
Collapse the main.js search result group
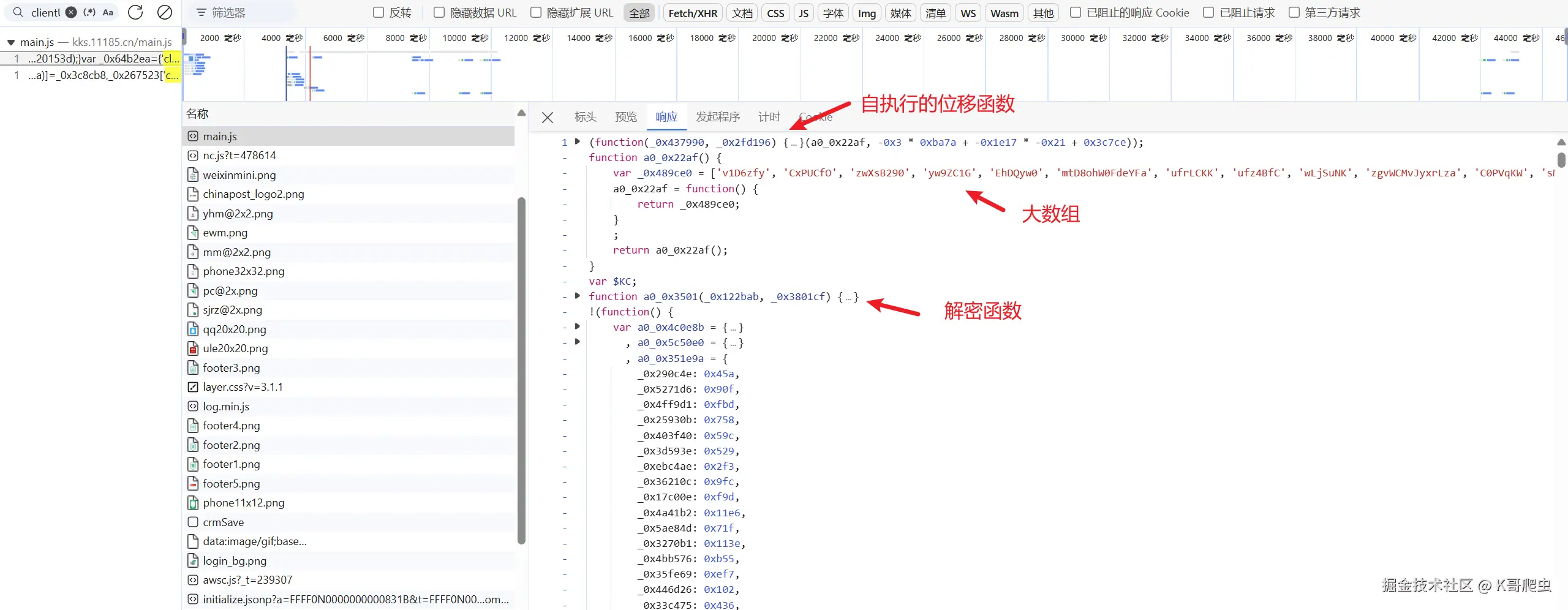[x=11, y=42]
